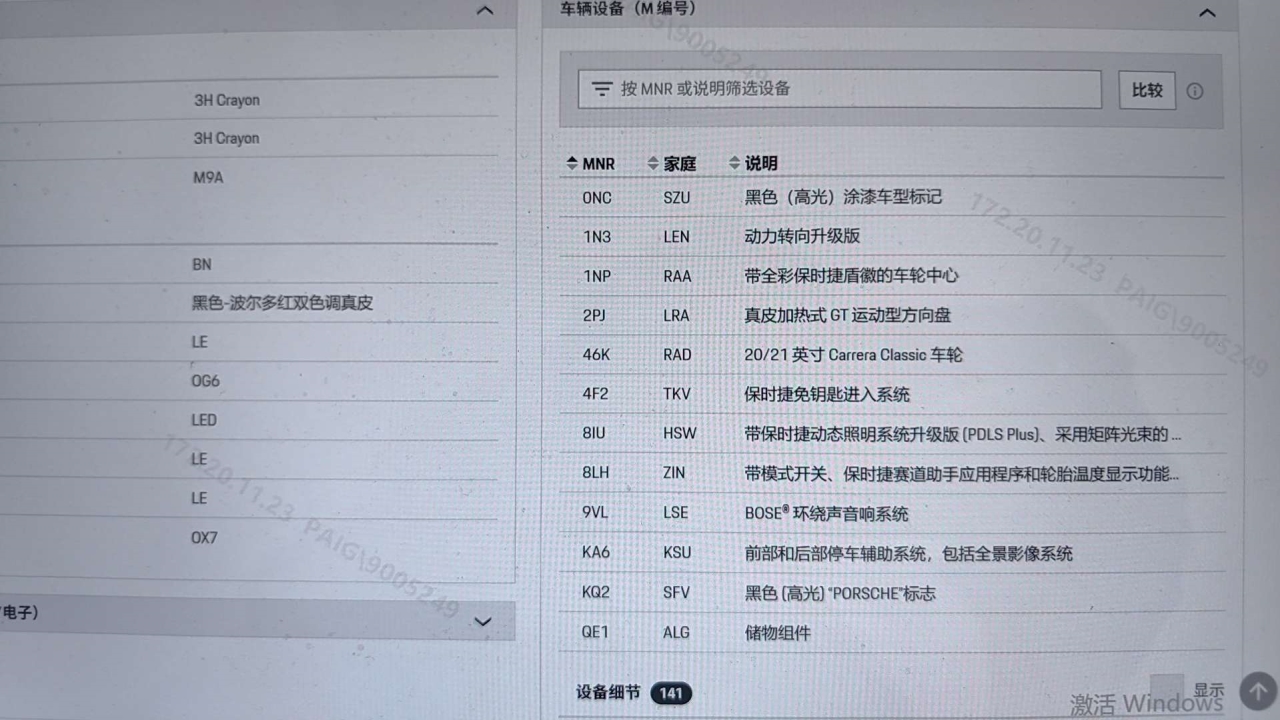This screenshot has width=1280, height=720.
Task: Sort table by 家庭 column
Action: pyautogui.click(x=672, y=163)
